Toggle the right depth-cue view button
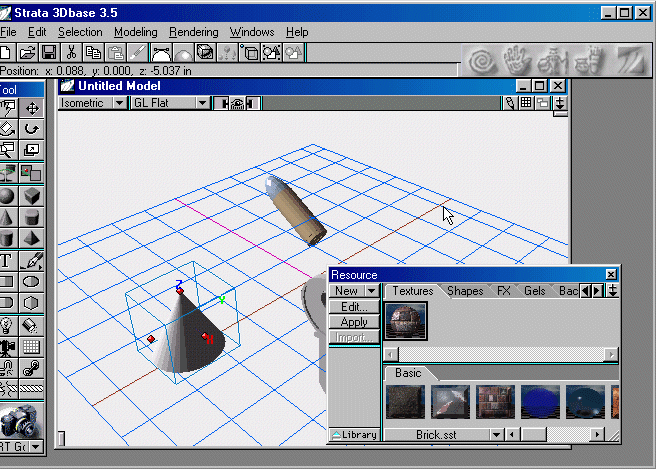 tap(253, 103)
